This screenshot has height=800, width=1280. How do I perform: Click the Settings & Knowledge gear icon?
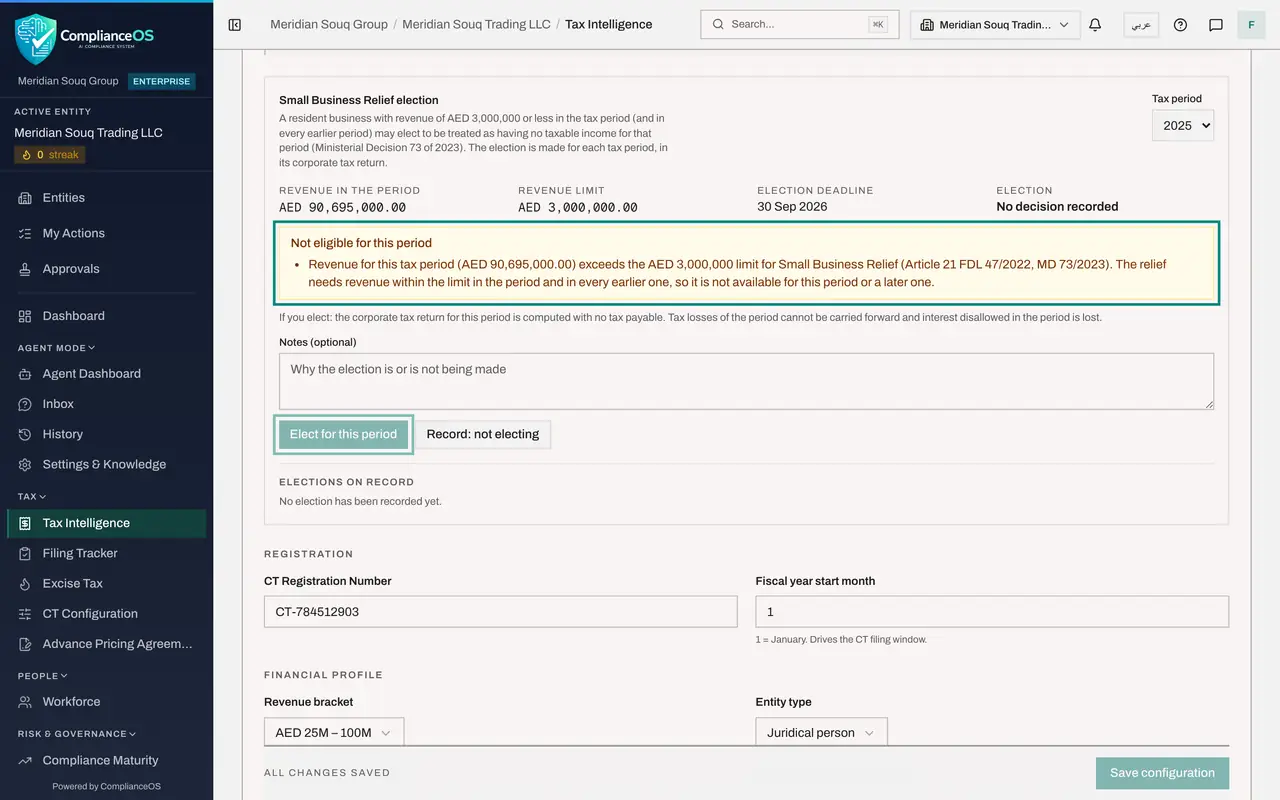click(25, 464)
